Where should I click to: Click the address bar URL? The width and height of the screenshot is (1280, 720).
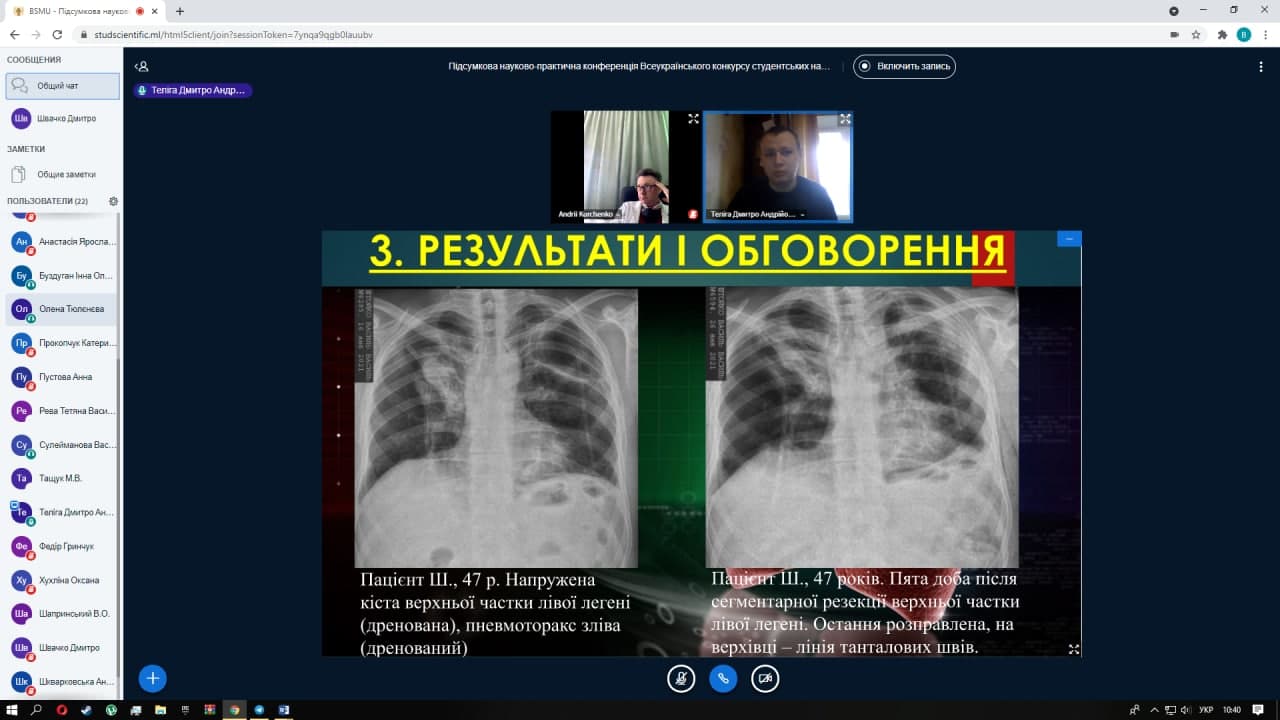pos(233,34)
